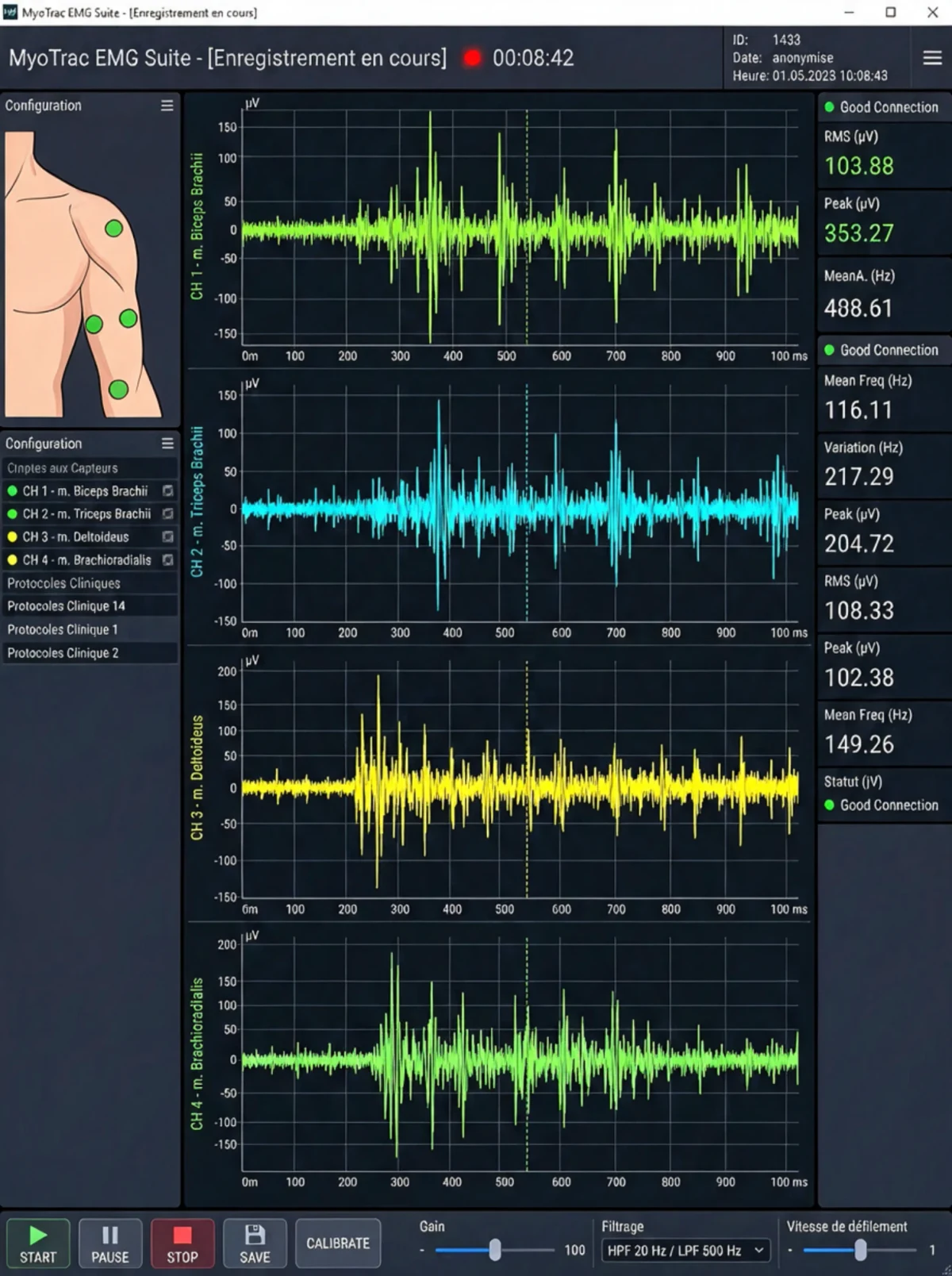
Task: Toggle the CH 3 Deltoideus checkbox
Action: pyautogui.click(x=168, y=537)
